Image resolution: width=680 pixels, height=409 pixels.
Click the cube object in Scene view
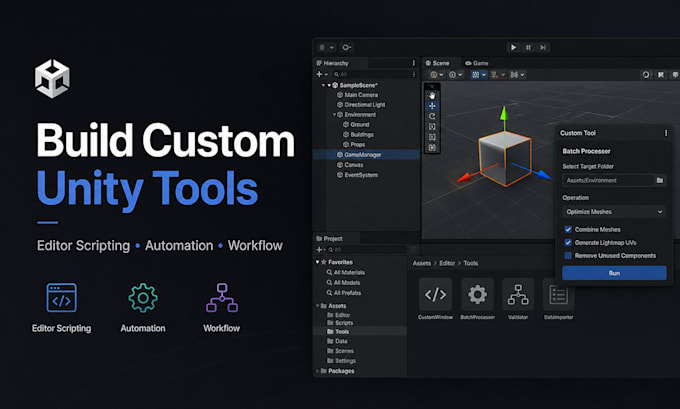coord(505,159)
